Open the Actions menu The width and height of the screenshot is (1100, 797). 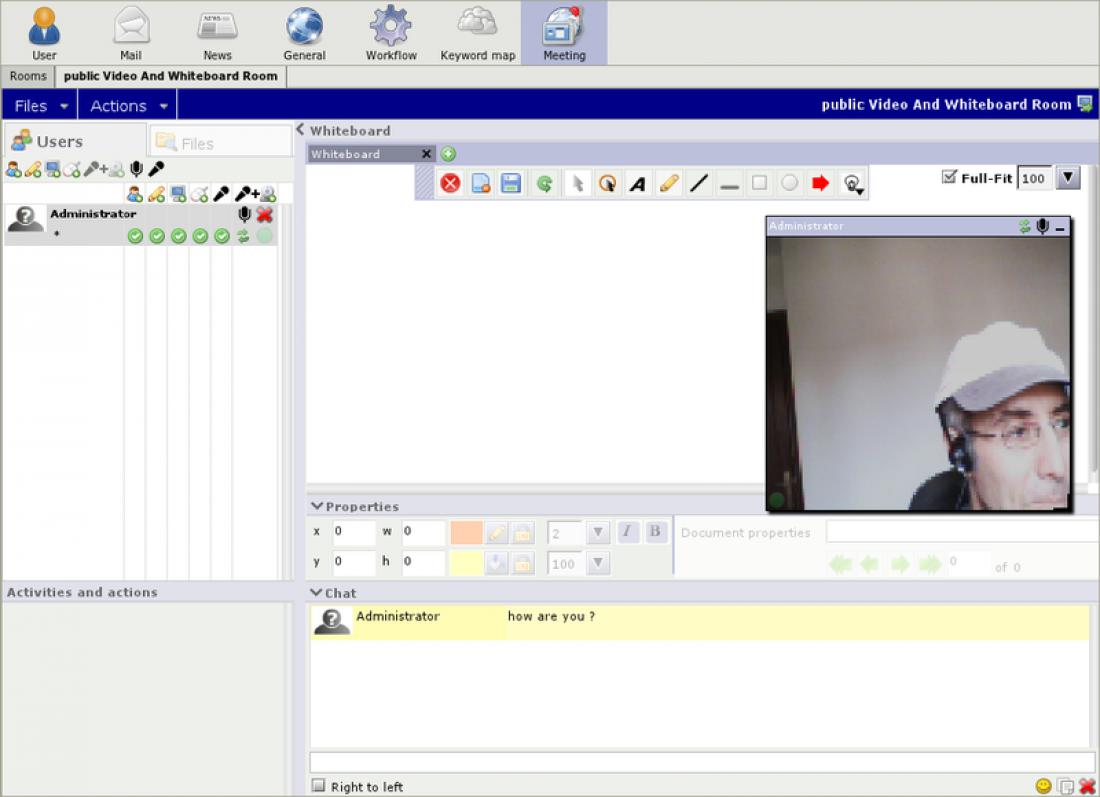click(126, 104)
